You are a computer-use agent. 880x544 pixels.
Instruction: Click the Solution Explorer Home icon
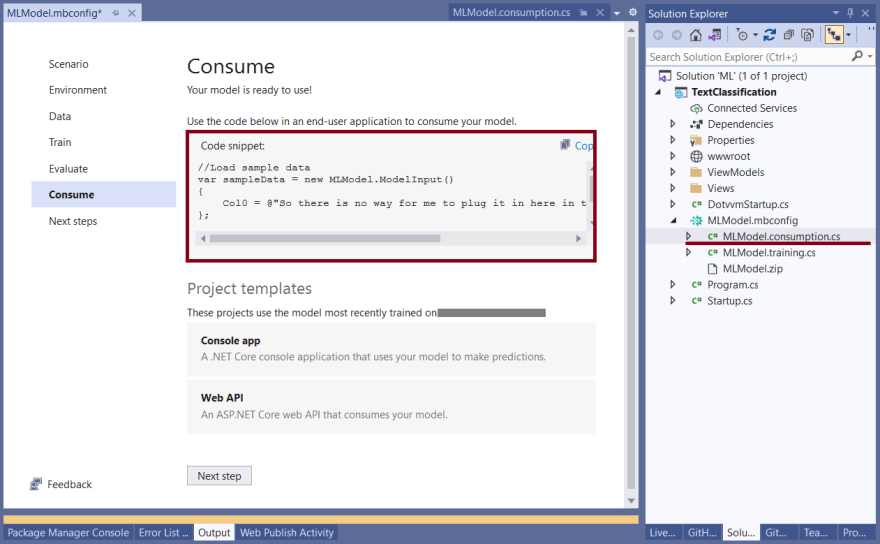(695, 35)
